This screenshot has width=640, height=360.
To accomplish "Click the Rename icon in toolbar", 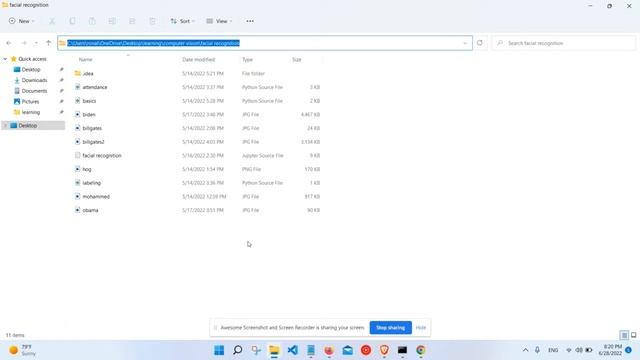I will (x=112, y=21).
